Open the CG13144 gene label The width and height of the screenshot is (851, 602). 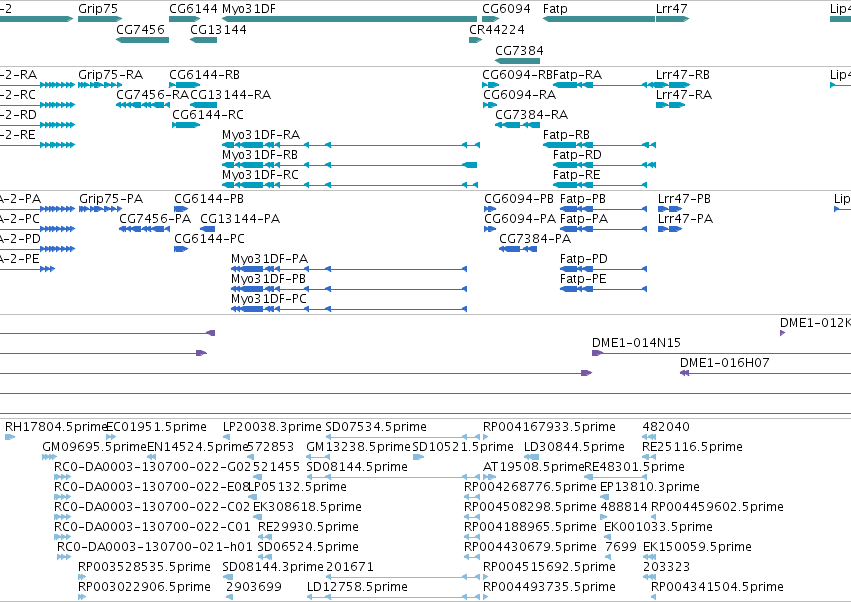point(218,29)
